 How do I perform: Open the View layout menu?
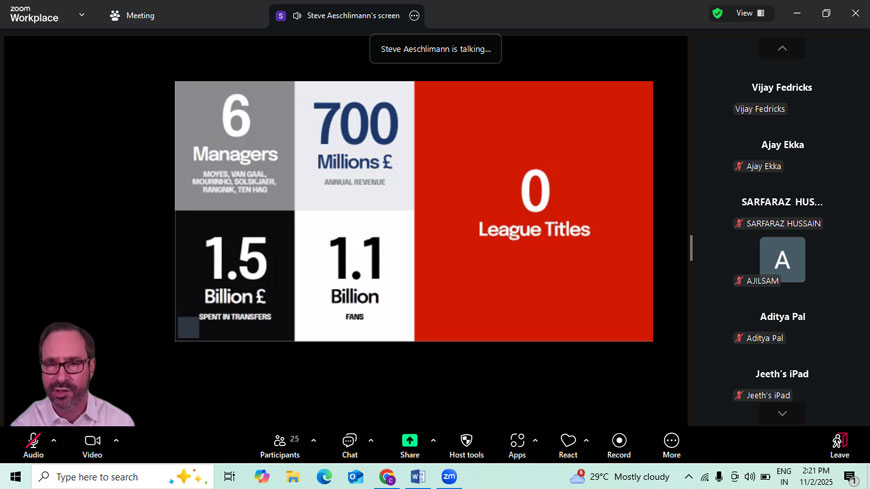750,14
